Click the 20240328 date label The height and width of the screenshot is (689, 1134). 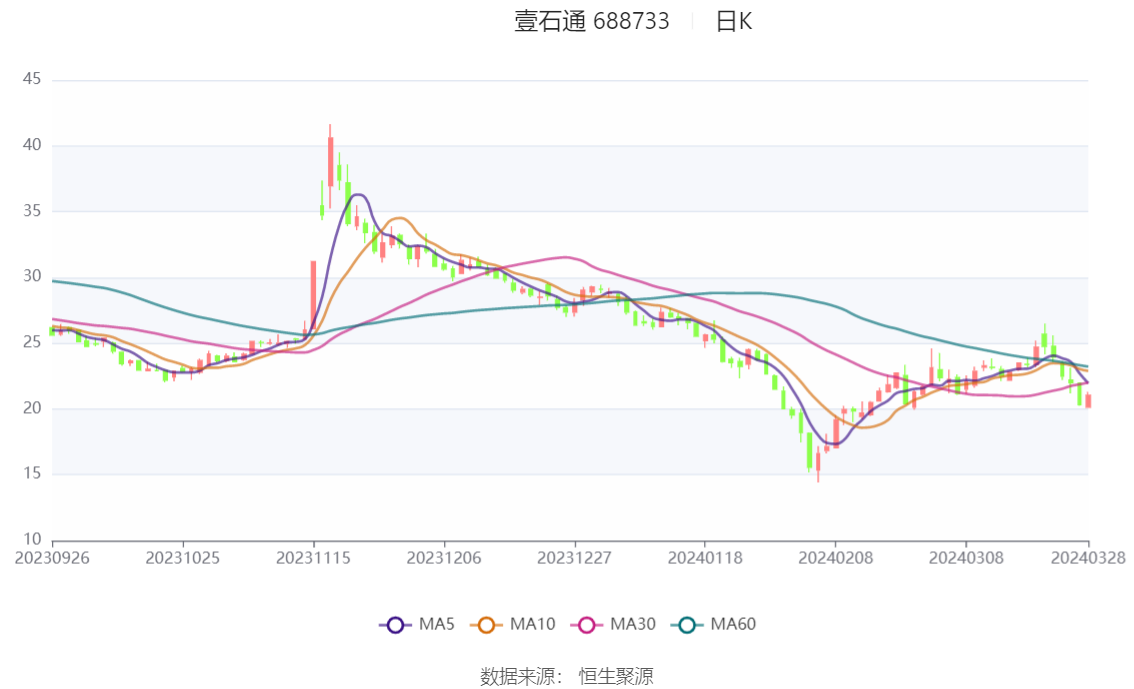[1088, 558]
